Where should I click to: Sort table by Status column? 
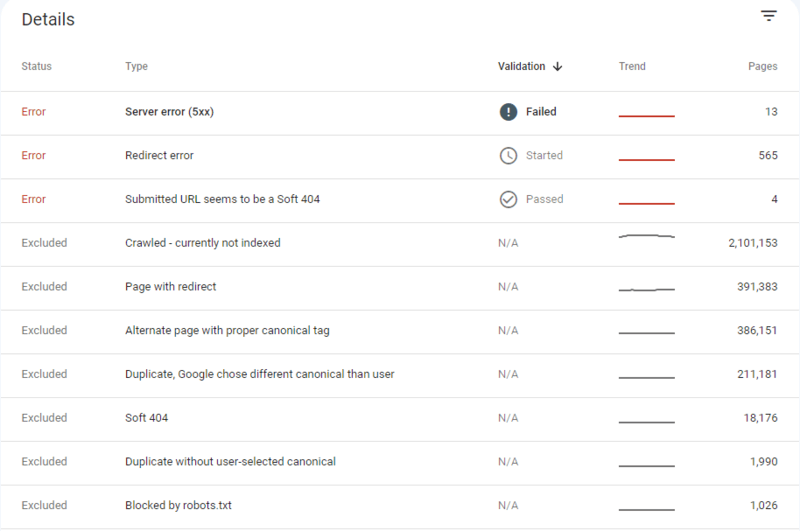tap(36, 67)
